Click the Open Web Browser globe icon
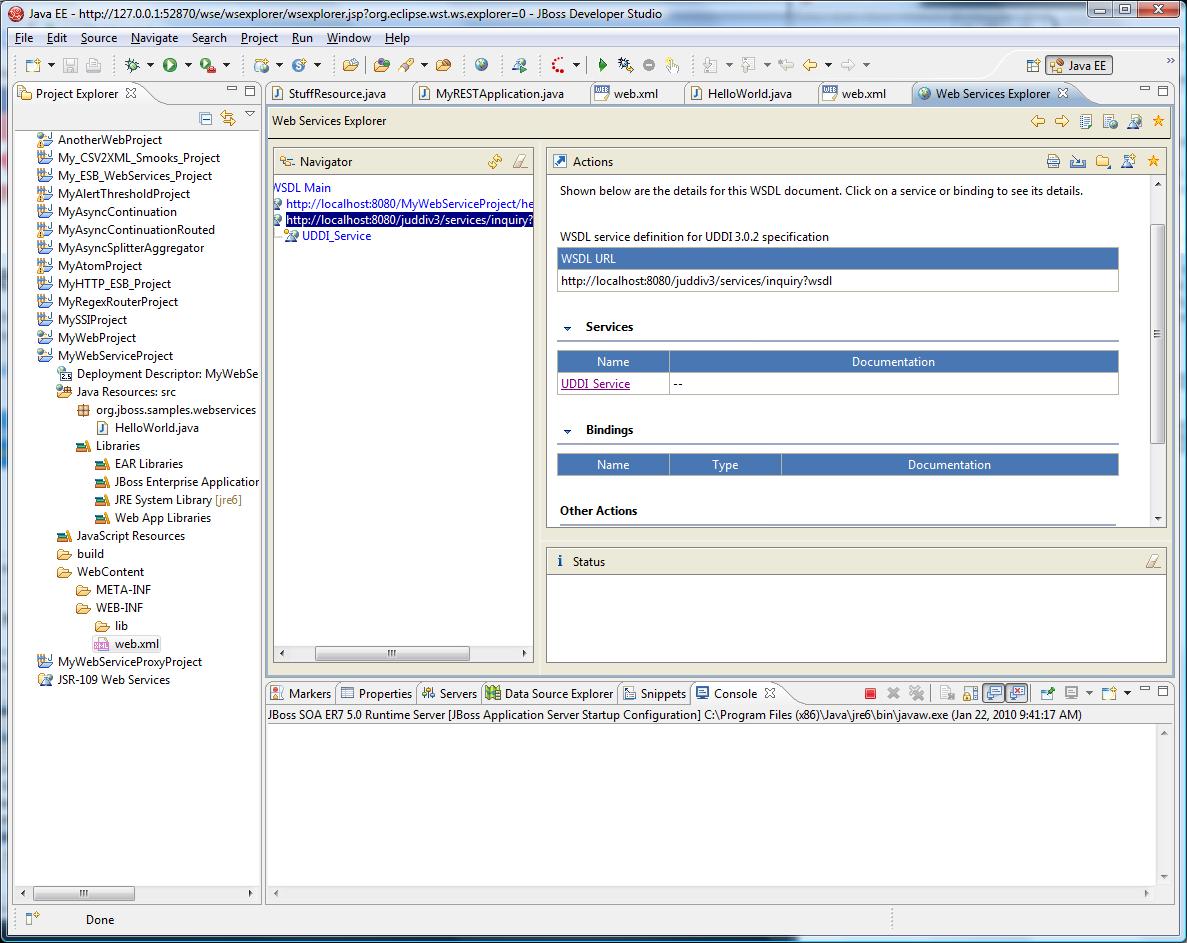 [x=482, y=65]
